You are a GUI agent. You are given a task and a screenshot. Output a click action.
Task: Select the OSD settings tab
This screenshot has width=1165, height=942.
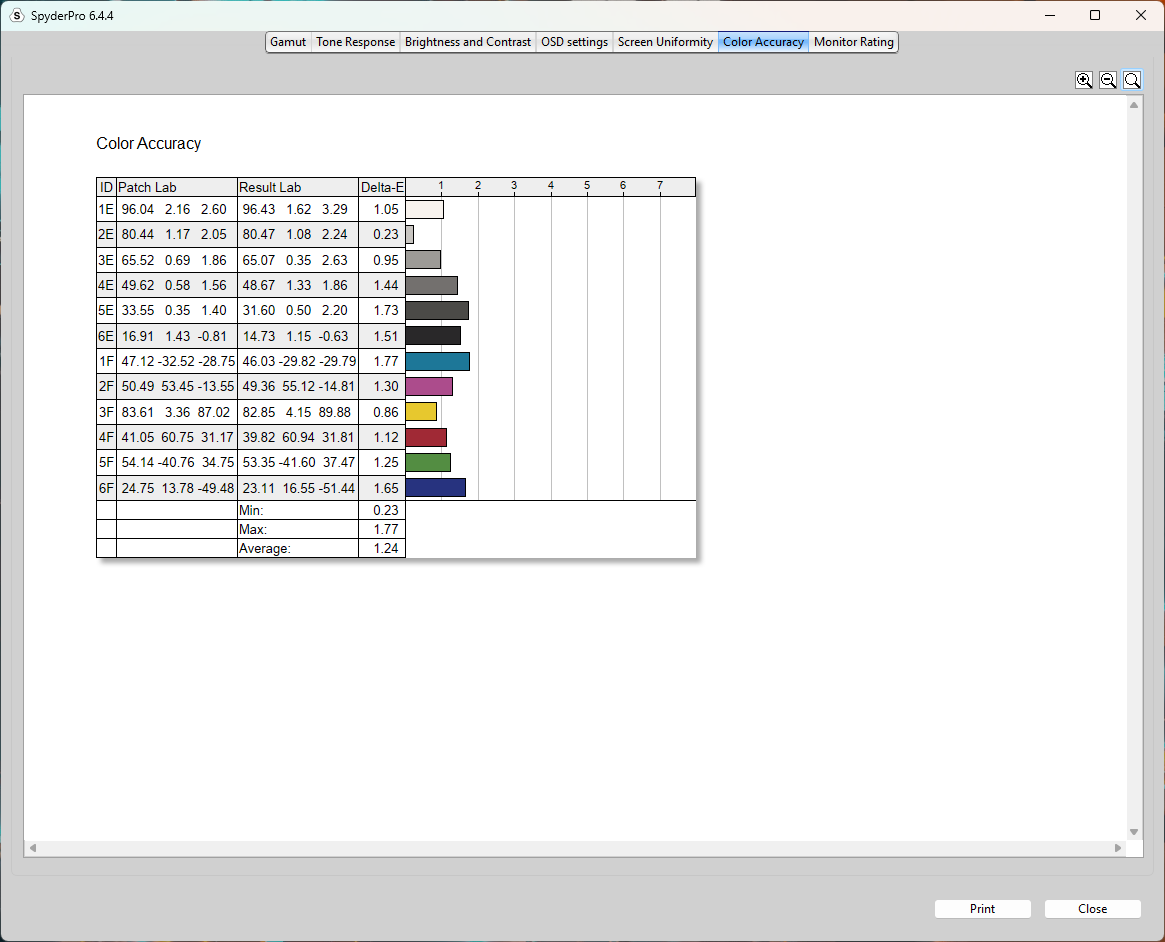(x=574, y=42)
